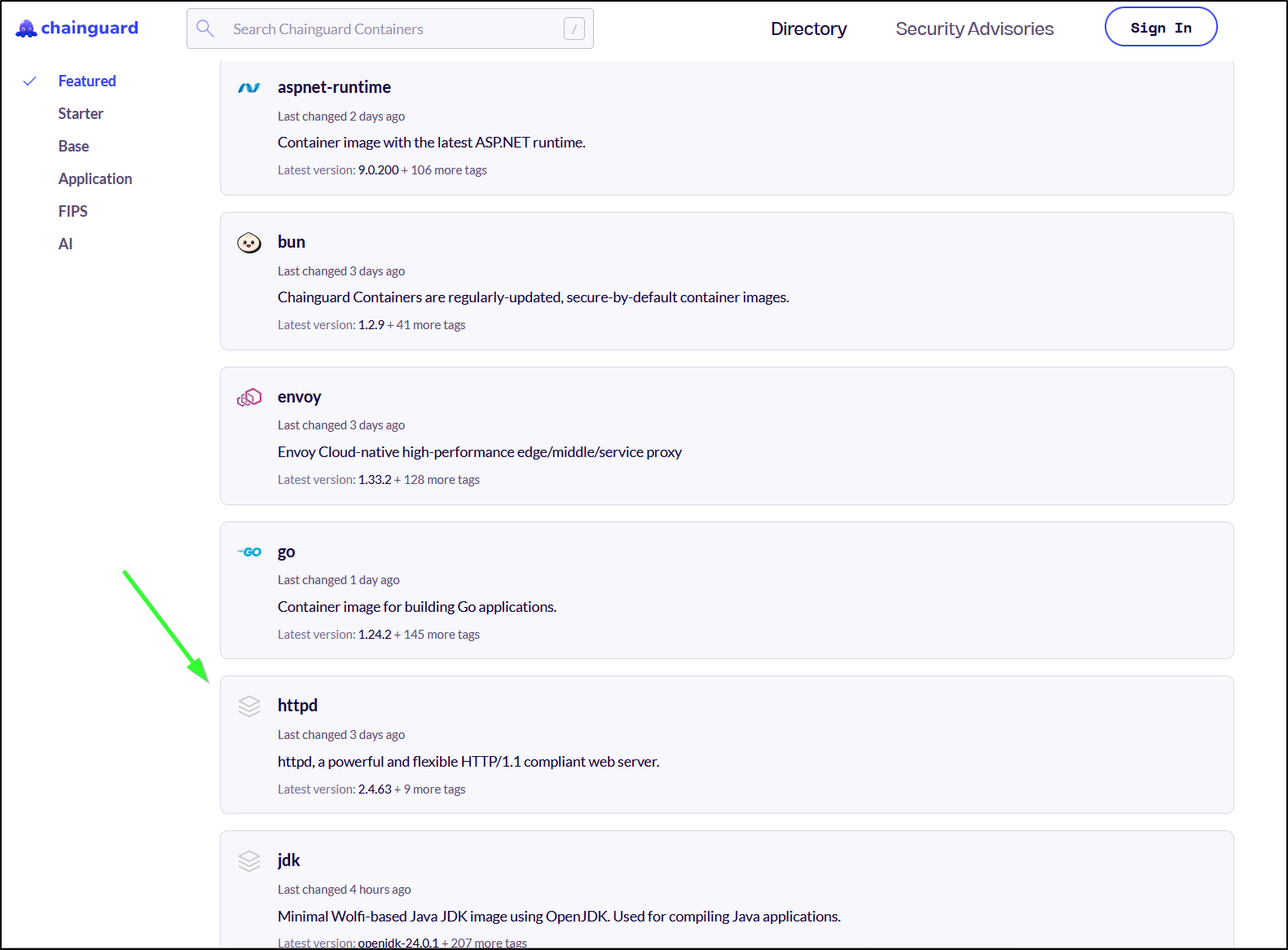Click go version 1.24.2 text
This screenshot has height=950, width=1288.
tap(375, 635)
